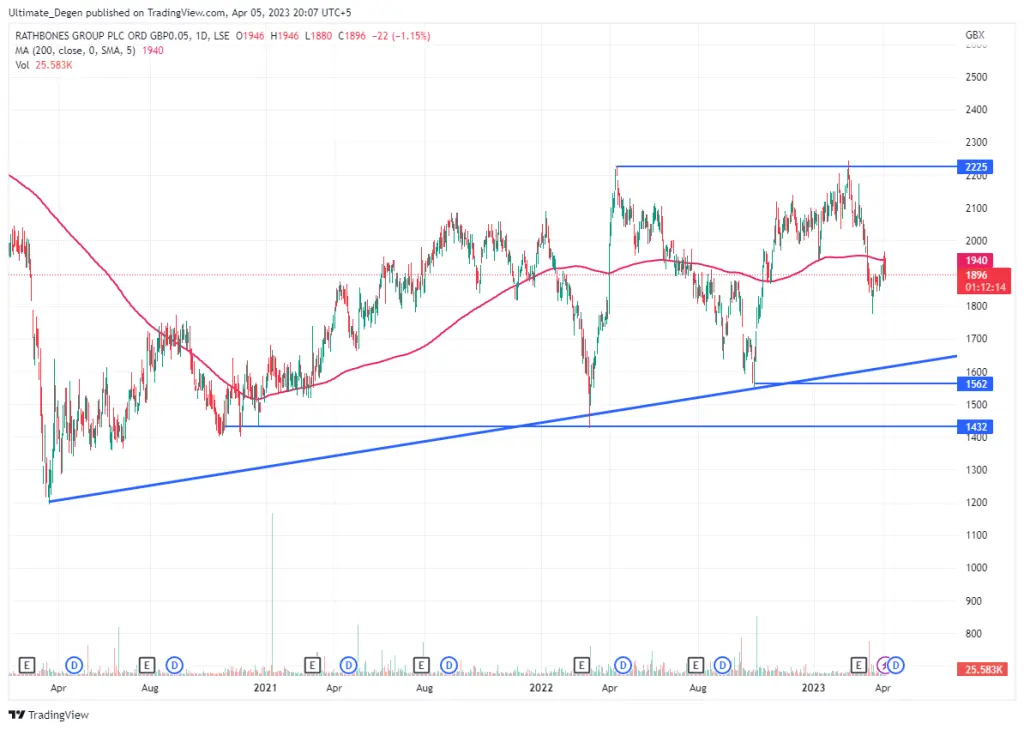Click the 2021 label on the time axis
Image resolution: width=1024 pixels, height=730 pixels.
265,688
